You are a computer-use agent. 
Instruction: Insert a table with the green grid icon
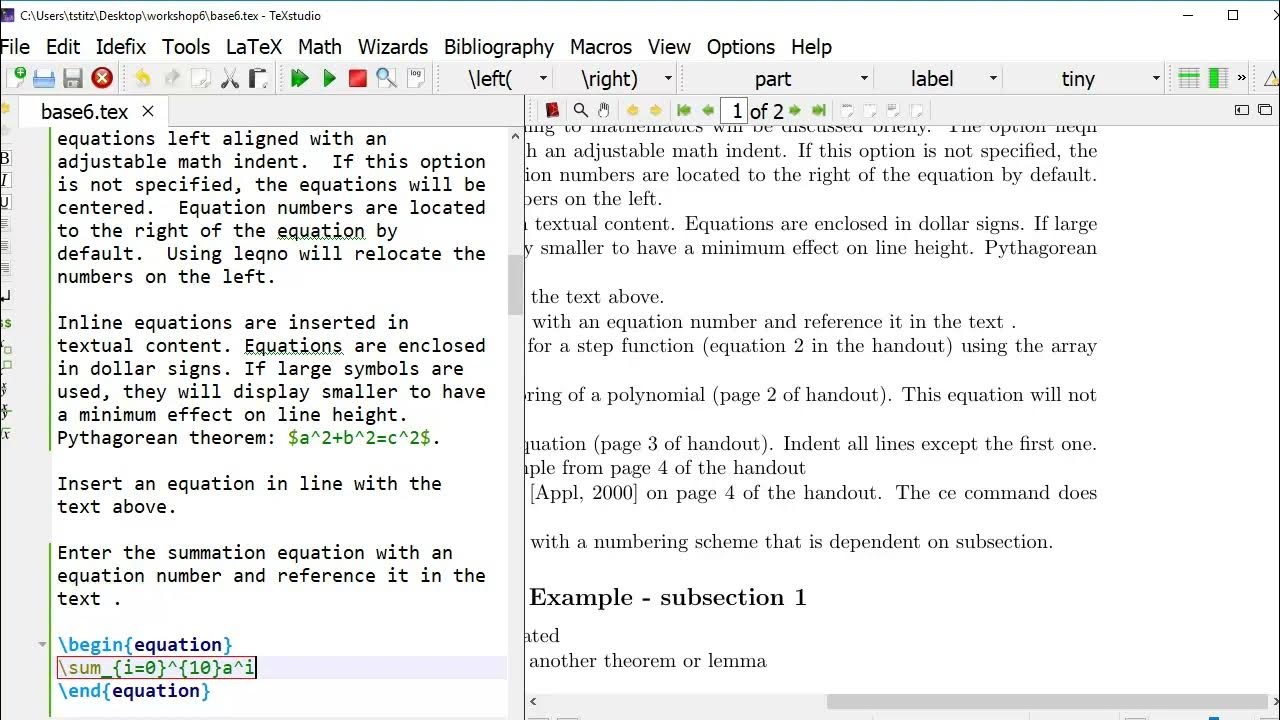(x=1189, y=78)
